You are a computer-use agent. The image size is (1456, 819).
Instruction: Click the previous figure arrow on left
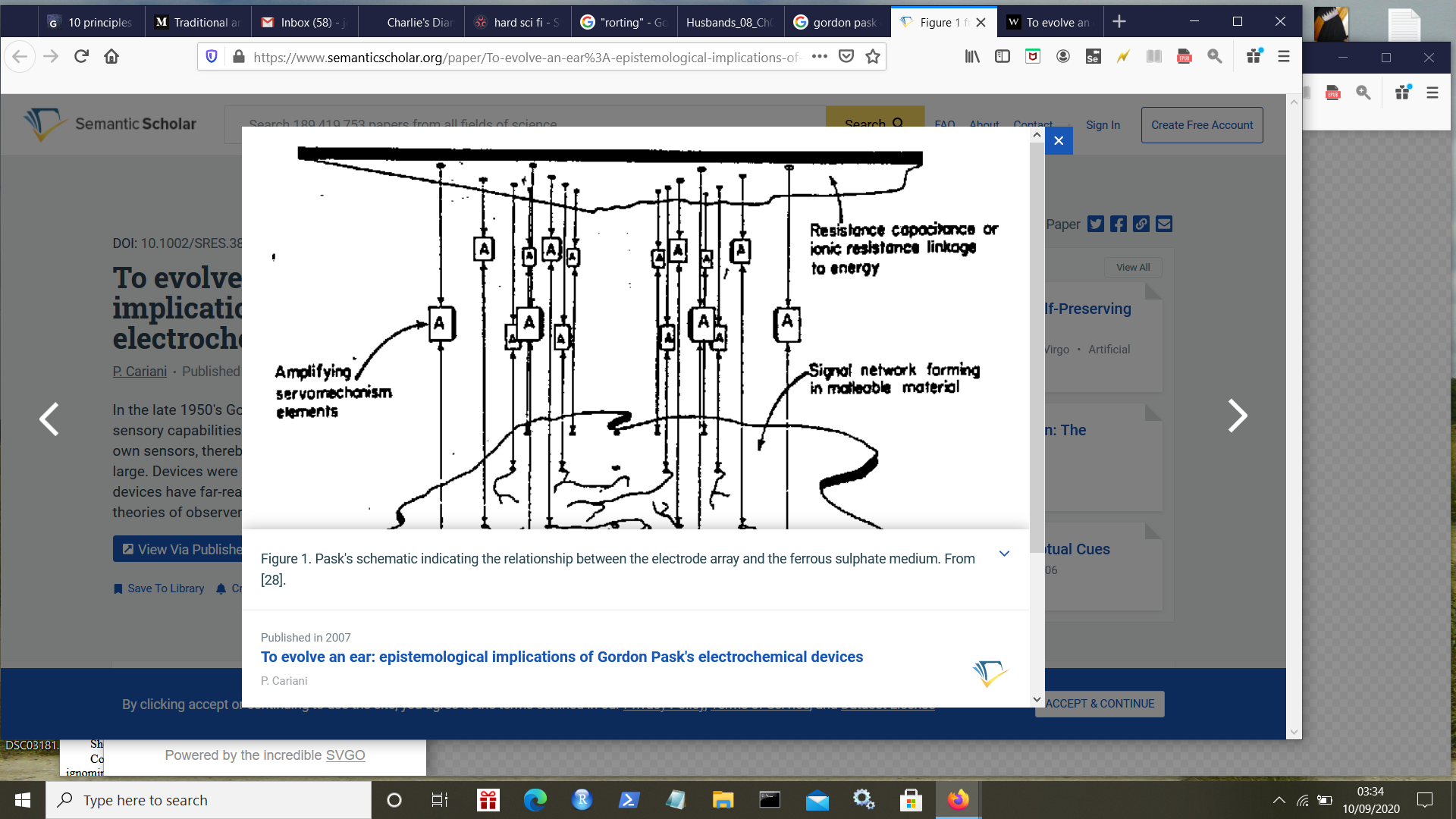[x=48, y=416]
